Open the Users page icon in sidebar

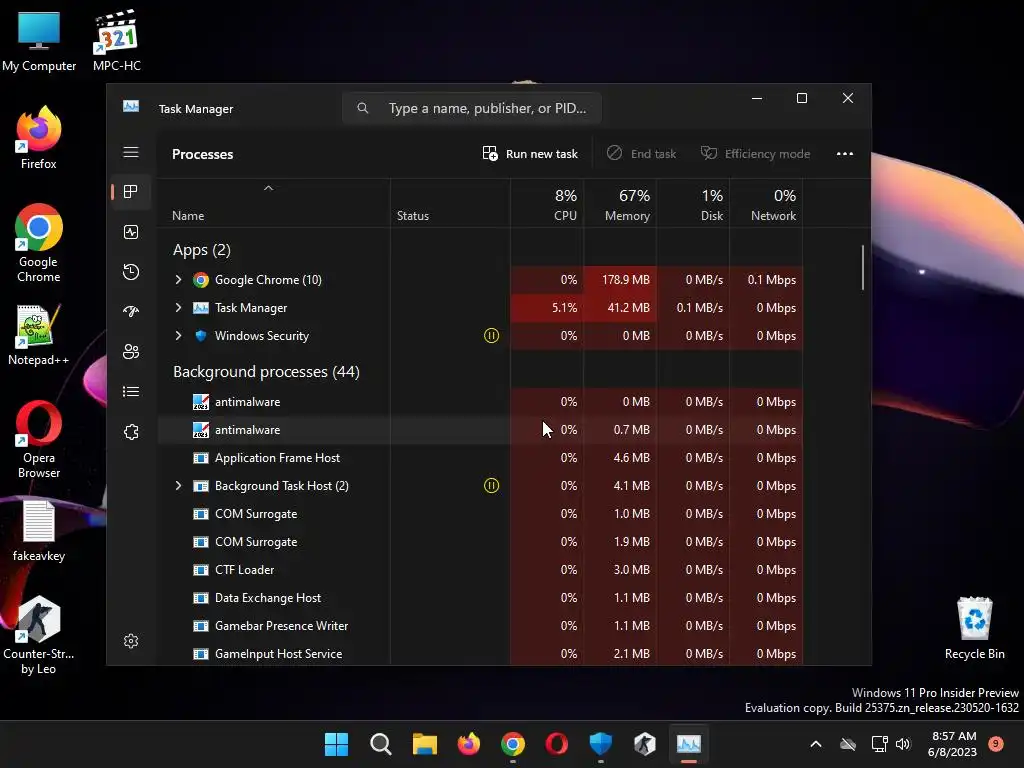coord(131,351)
